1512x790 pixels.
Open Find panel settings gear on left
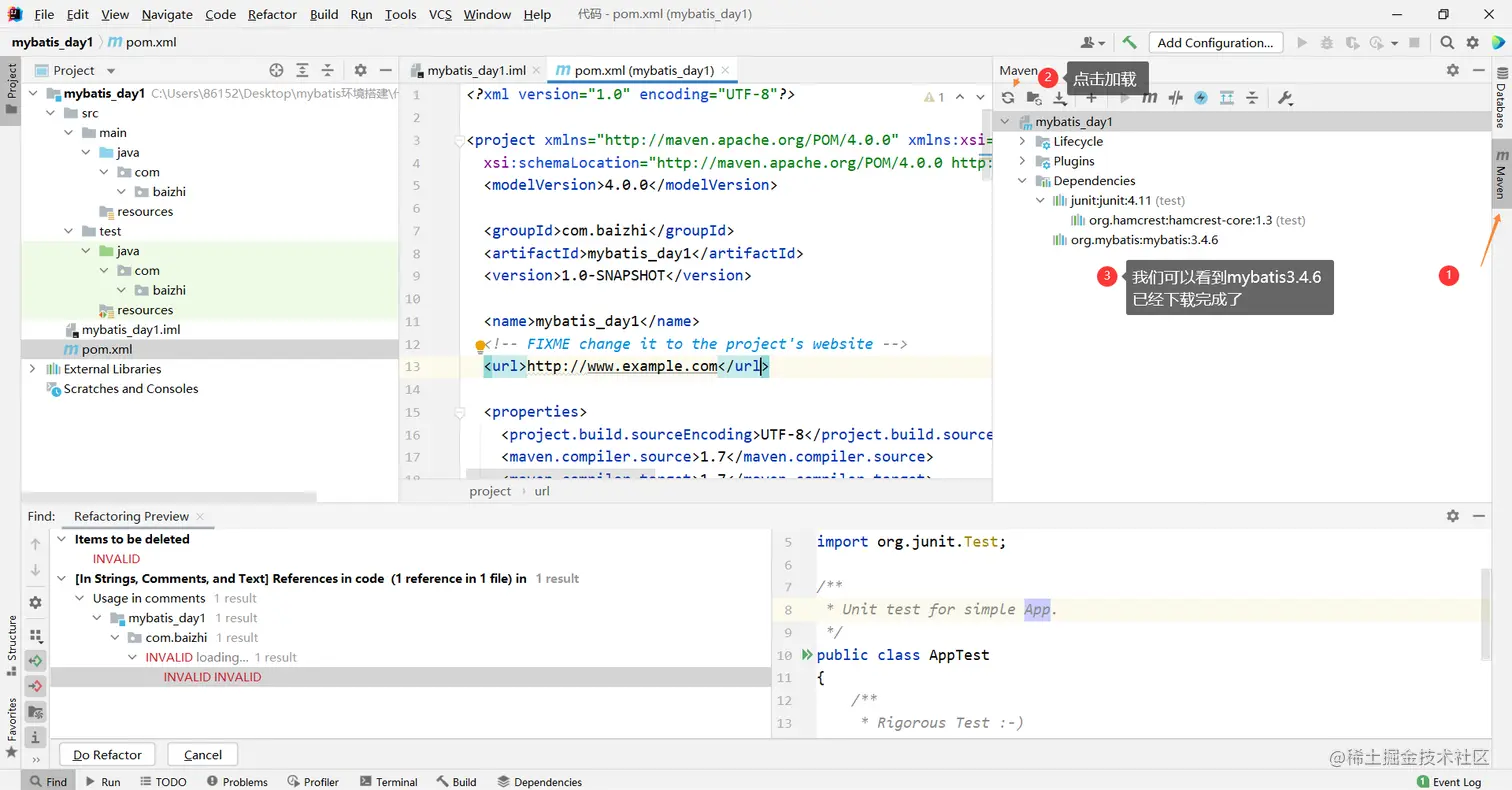point(35,603)
